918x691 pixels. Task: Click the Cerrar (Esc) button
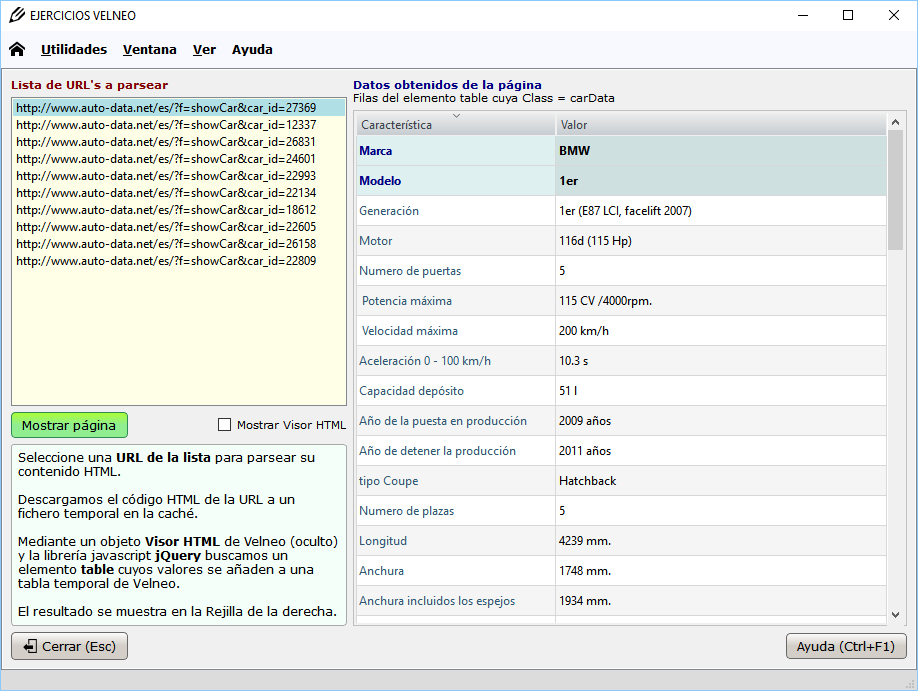[70, 646]
